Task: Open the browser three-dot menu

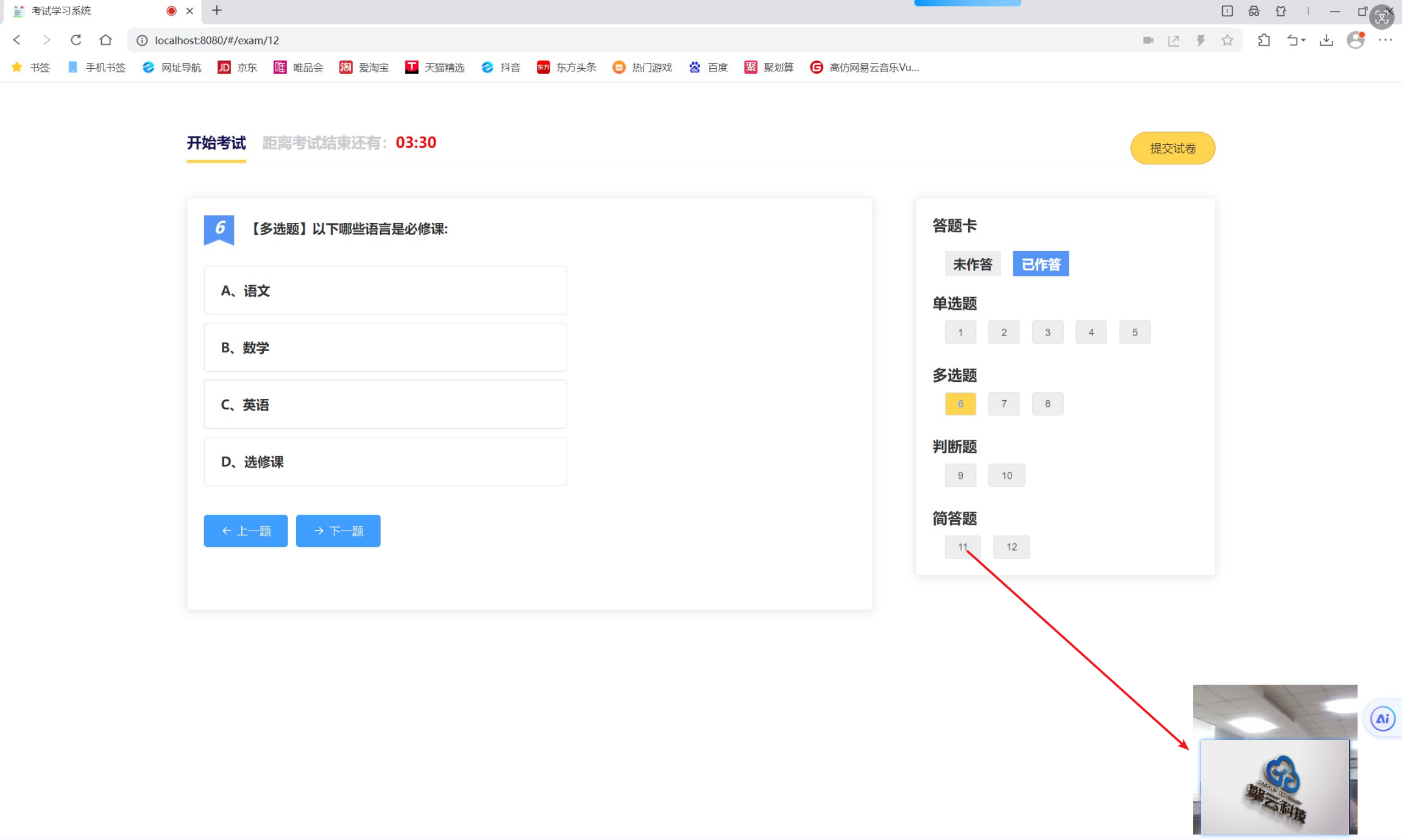Action: [x=1385, y=40]
